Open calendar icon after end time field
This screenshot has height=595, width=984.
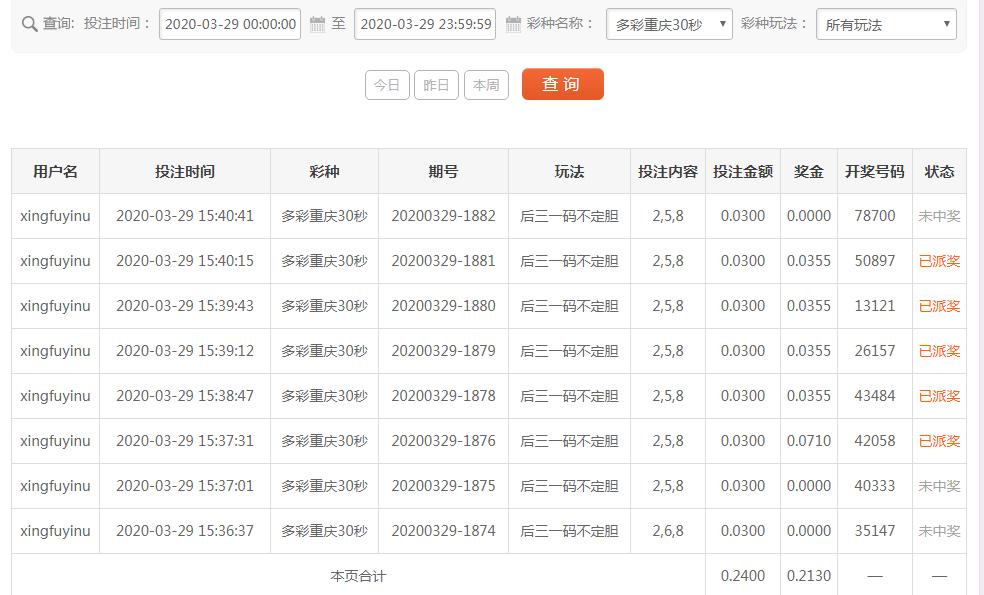(513, 24)
